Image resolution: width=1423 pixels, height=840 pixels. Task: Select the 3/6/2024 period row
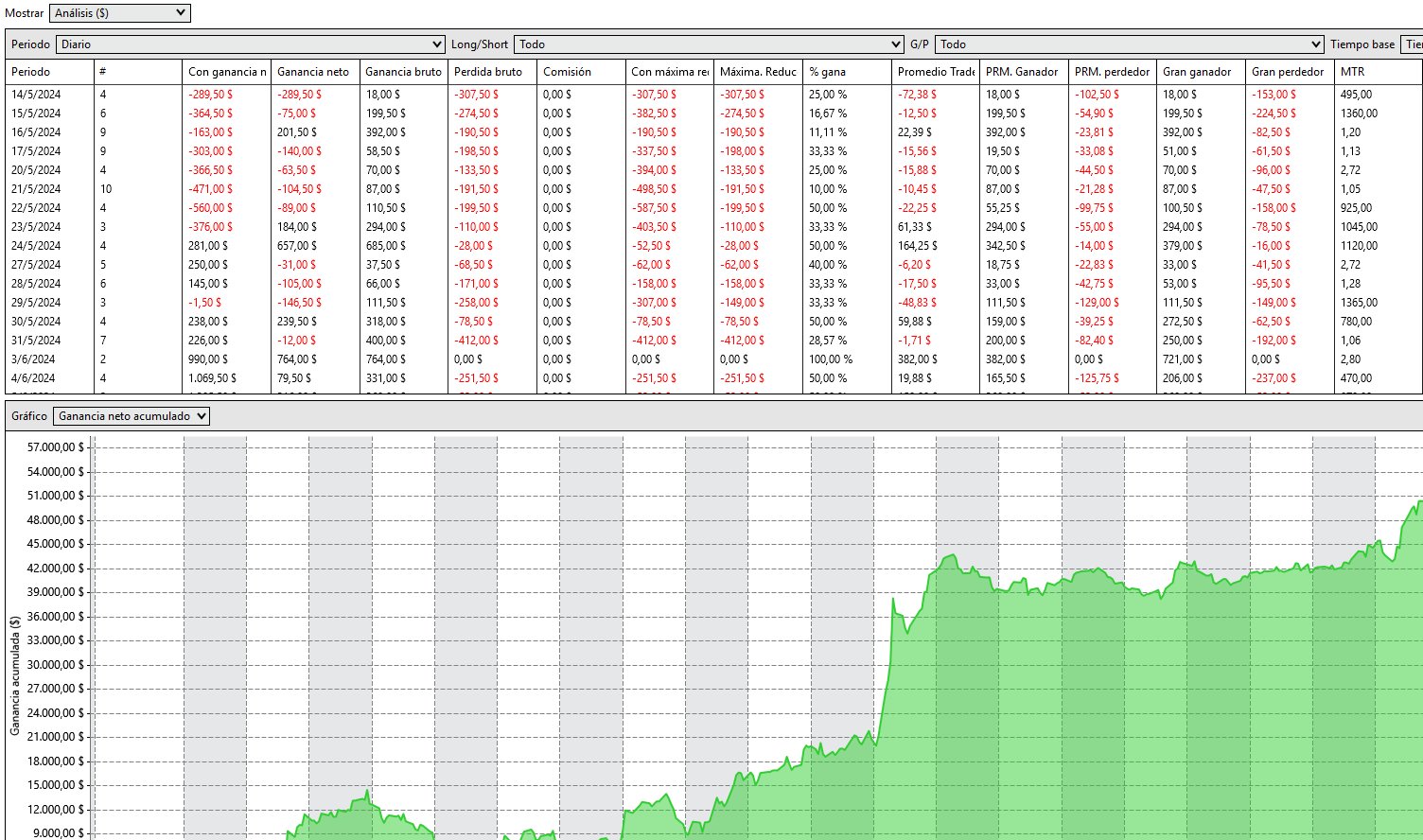point(713,359)
